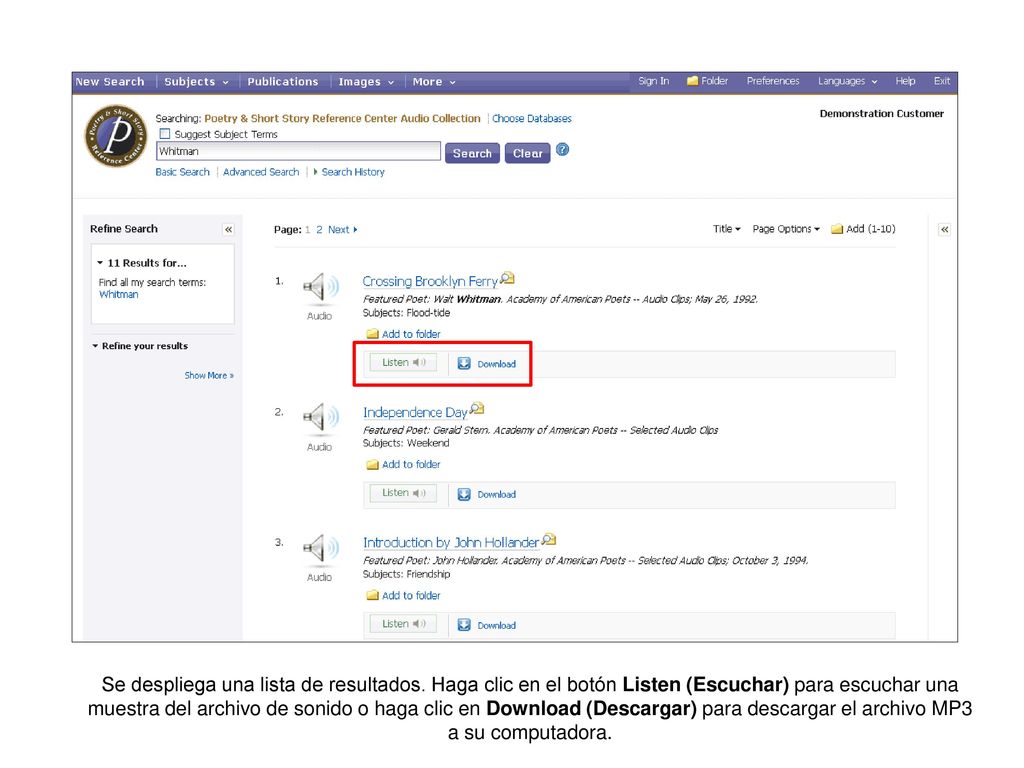Click the audio speaker icon for Crossing Brooklyn Ferry
The height and width of the screenshot is (768, 1024).
tap(321, 287)
